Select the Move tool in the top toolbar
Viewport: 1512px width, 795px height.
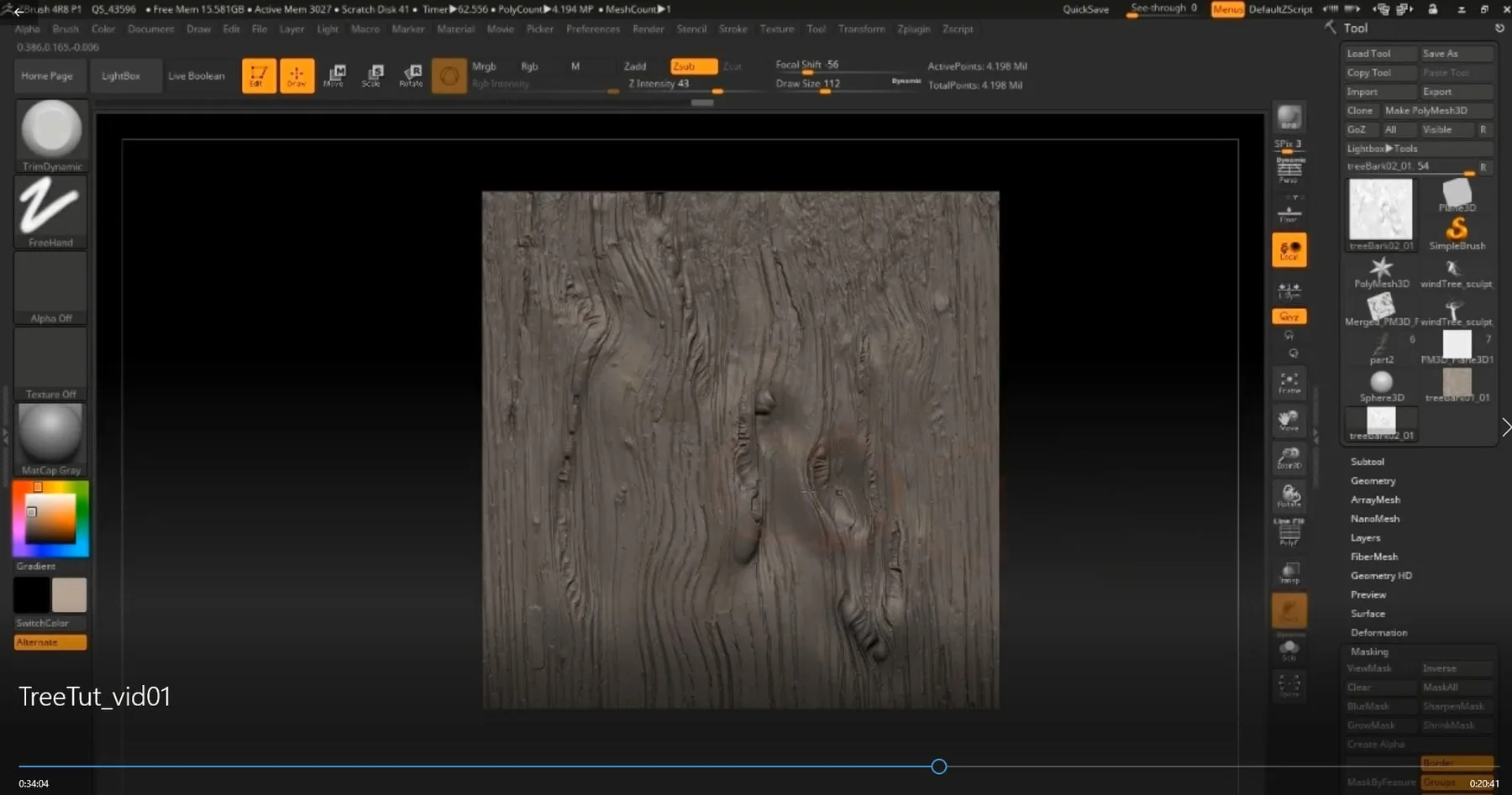335,76
